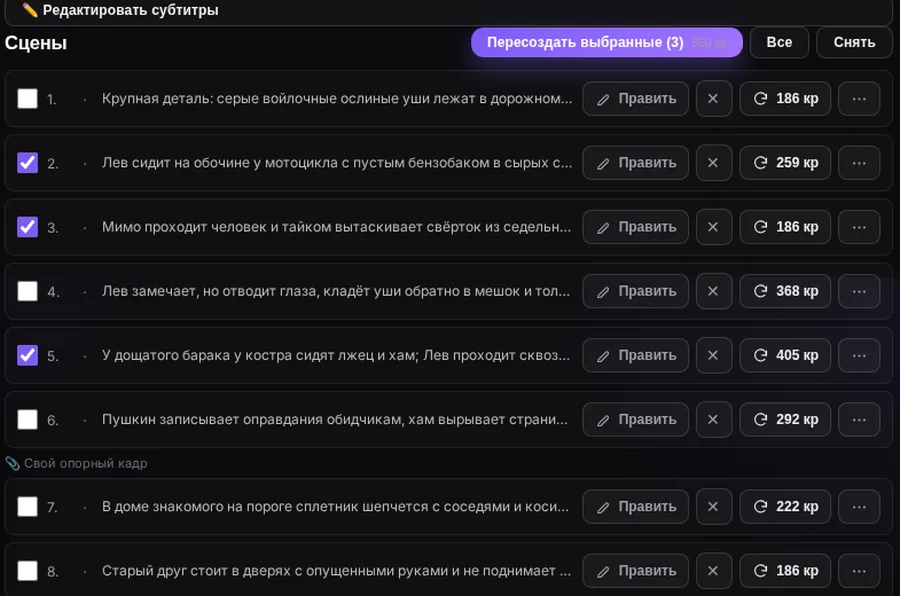Image resolution: width=900 pixels, height=596 pixels.
Task: Check the checkbox for scene 1
Action: 28,99
